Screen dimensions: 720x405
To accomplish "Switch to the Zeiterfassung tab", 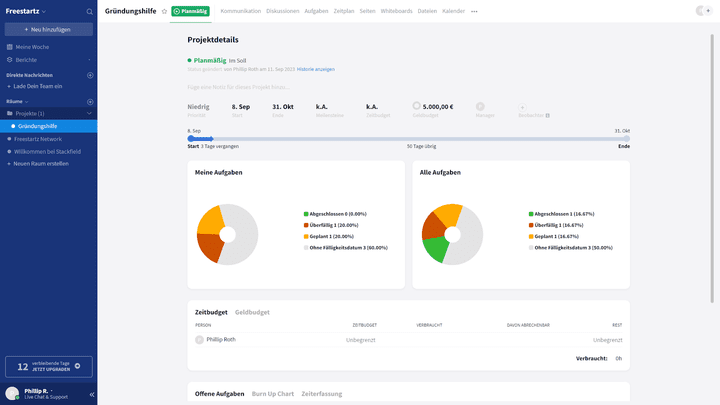I will point(321,394).
